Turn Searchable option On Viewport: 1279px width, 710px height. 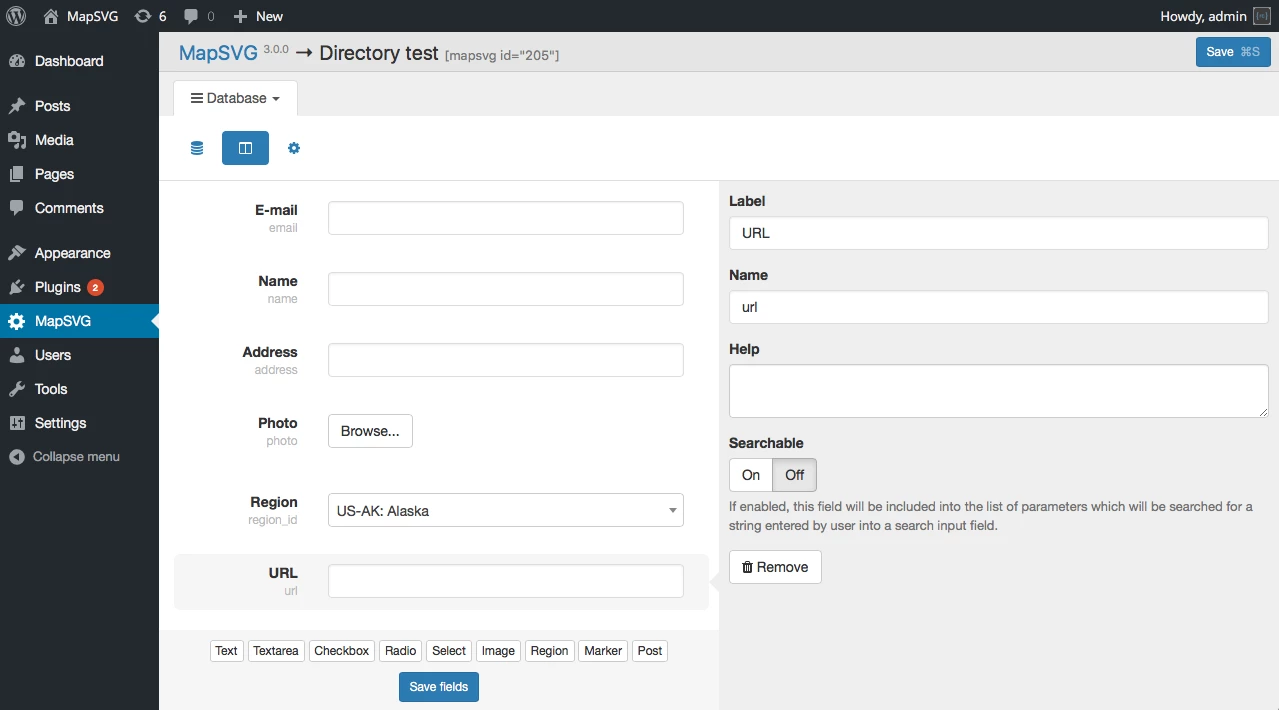[x=751, y=475]
